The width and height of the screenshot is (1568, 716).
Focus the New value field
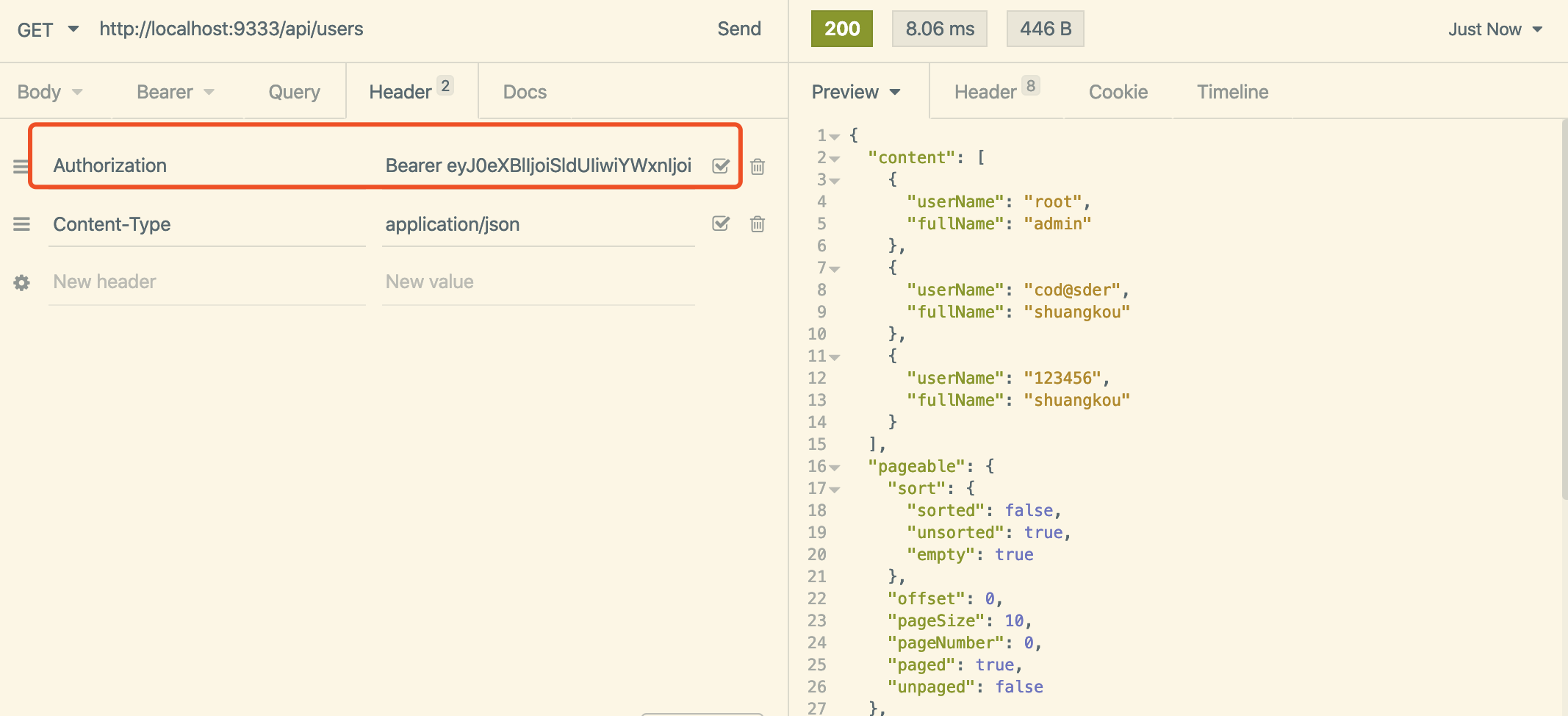tap(539, 282)
